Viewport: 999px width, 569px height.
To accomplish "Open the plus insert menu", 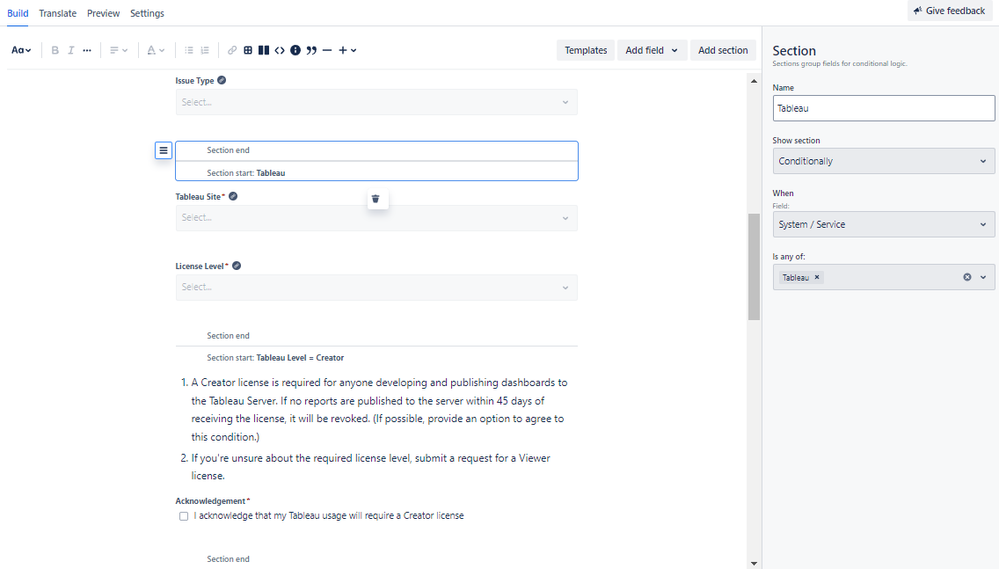I will 347,50.
